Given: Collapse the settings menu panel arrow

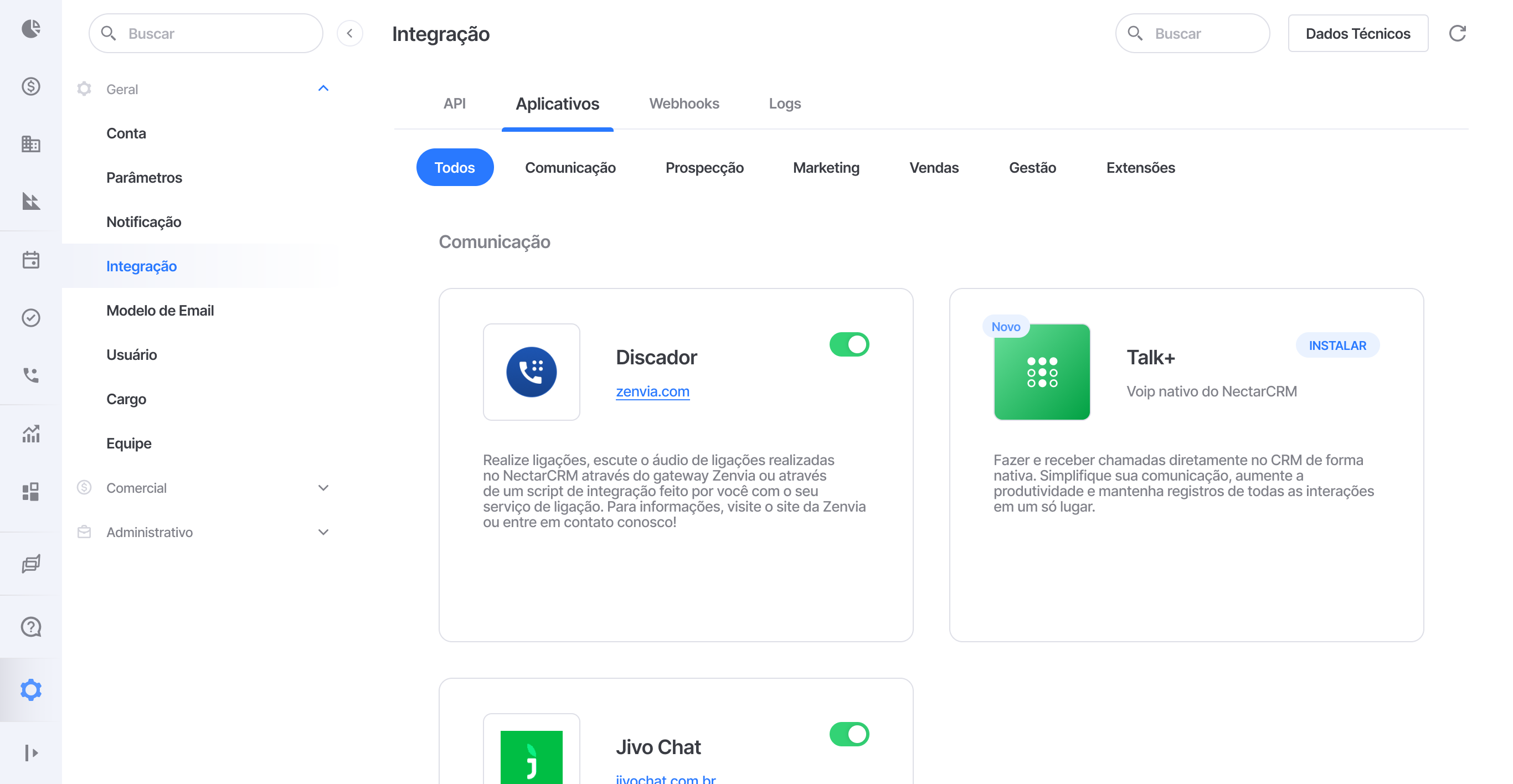Looking at the screenshot, I should click(349, 33).
